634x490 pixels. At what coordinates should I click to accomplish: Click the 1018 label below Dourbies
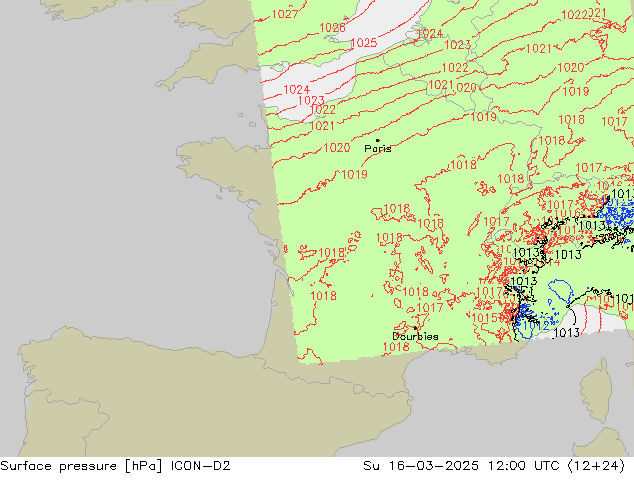click(x=396, y=347)
